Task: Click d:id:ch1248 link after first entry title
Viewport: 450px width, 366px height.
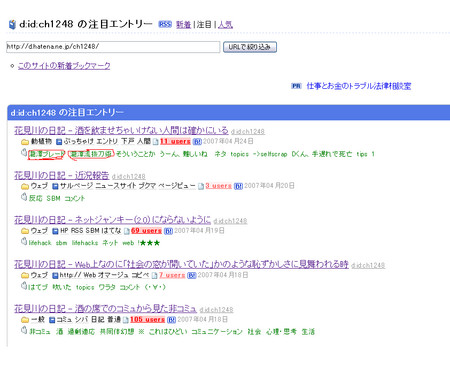Action: pos(248,132)
